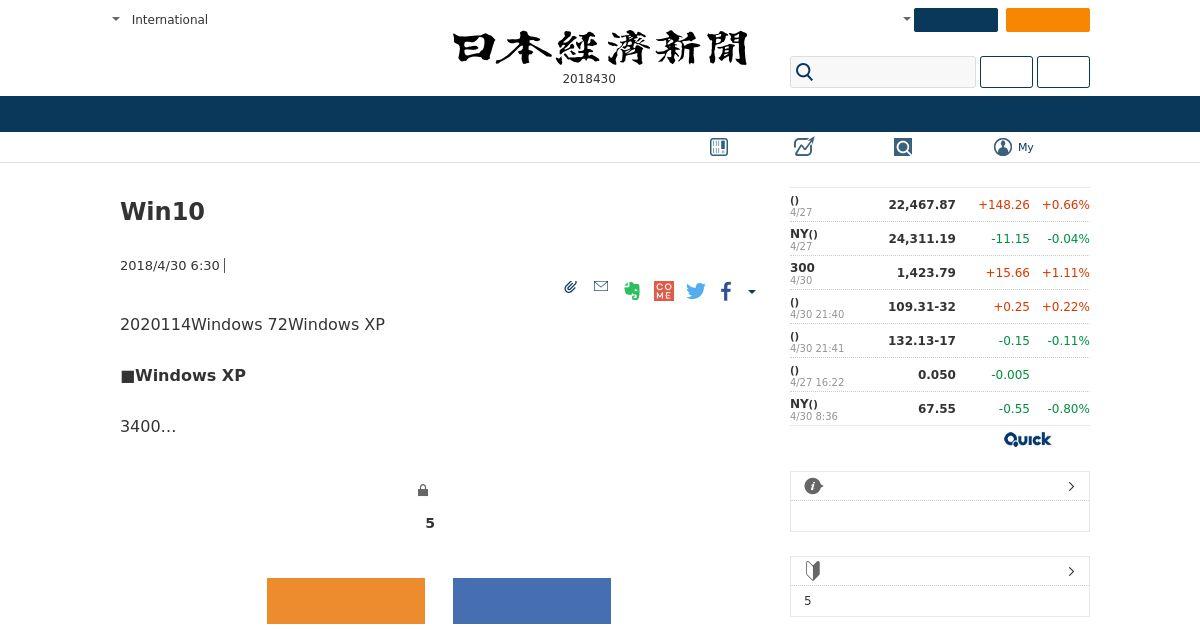Click the Quick logo
This screenshot has width=1200, height=630.
coord(1027,439)
